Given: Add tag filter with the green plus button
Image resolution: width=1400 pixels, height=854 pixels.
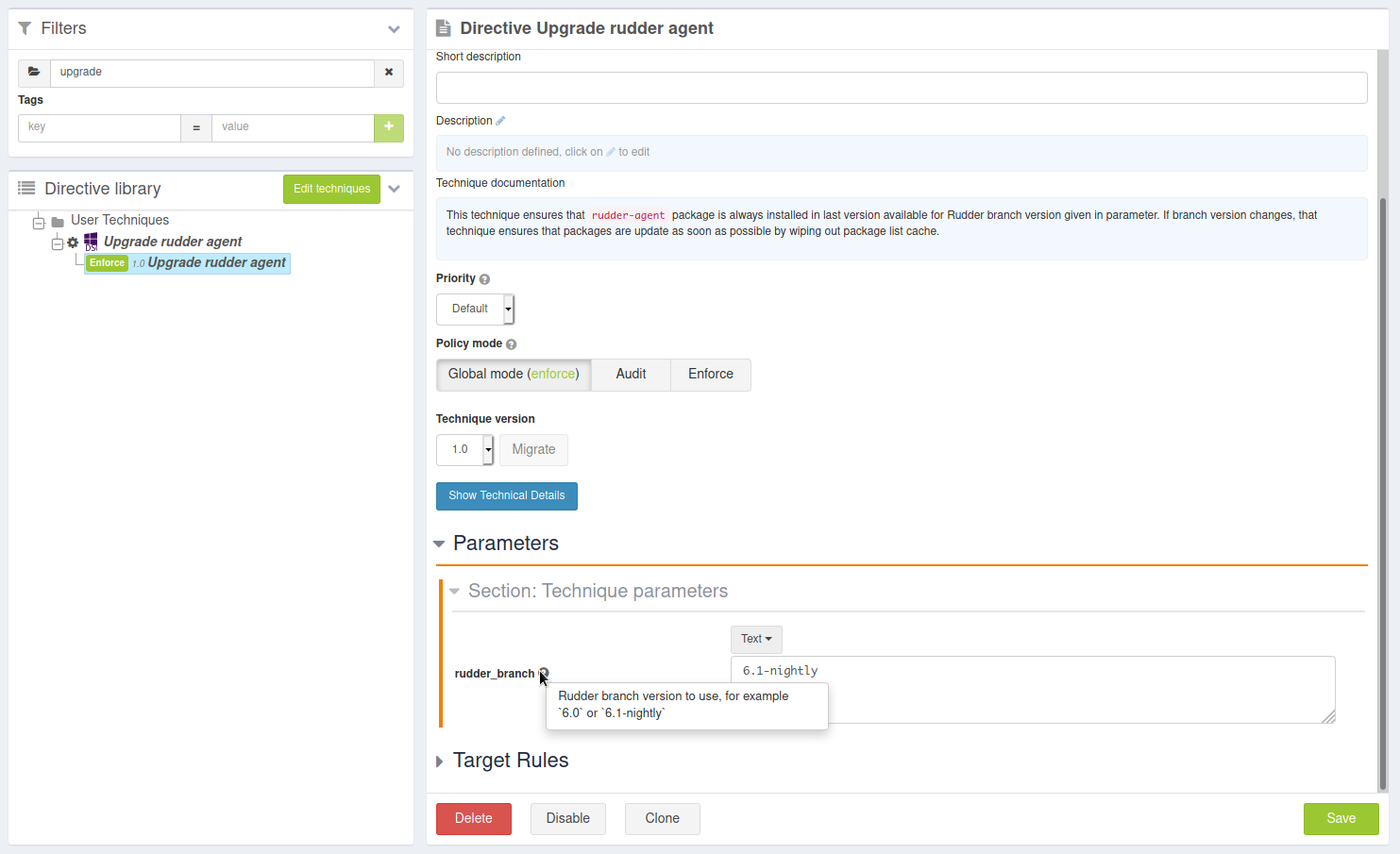Looking at the screenshot, I should tap(389, 127).
